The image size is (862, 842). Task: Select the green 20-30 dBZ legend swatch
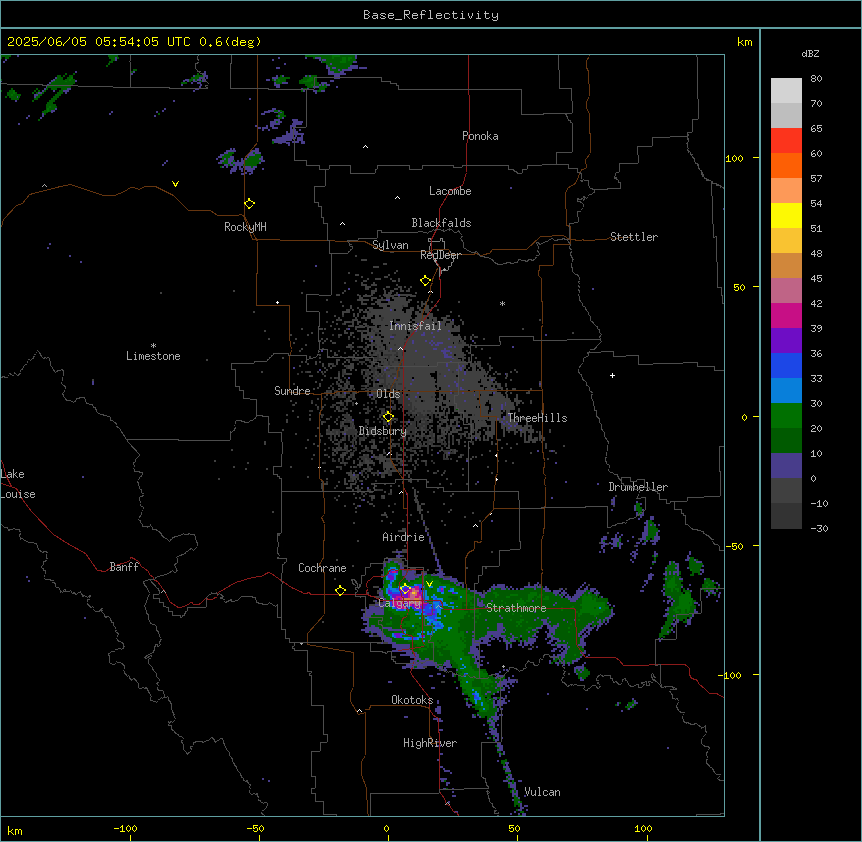(x=786, y=416)
